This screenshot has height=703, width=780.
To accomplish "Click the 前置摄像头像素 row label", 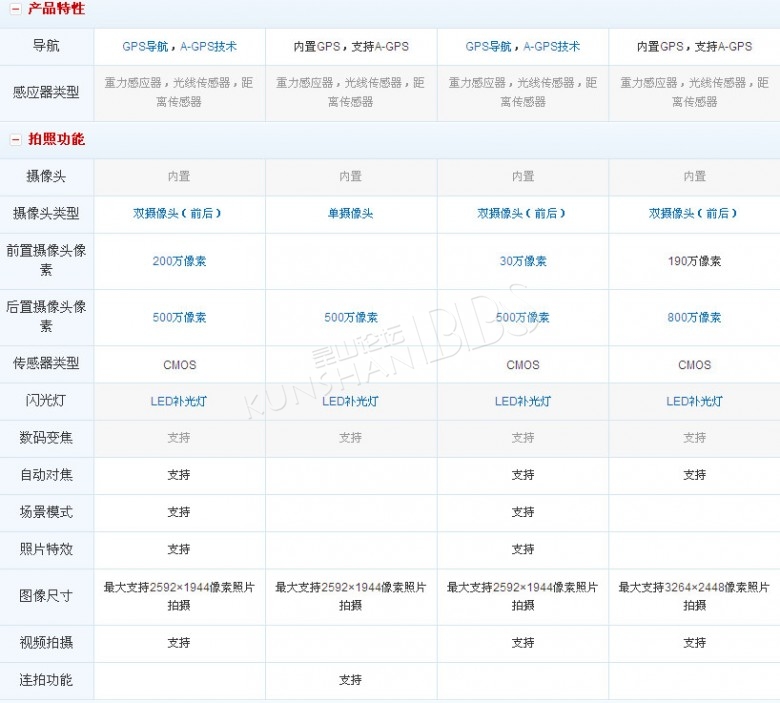I will coord(46,260).
